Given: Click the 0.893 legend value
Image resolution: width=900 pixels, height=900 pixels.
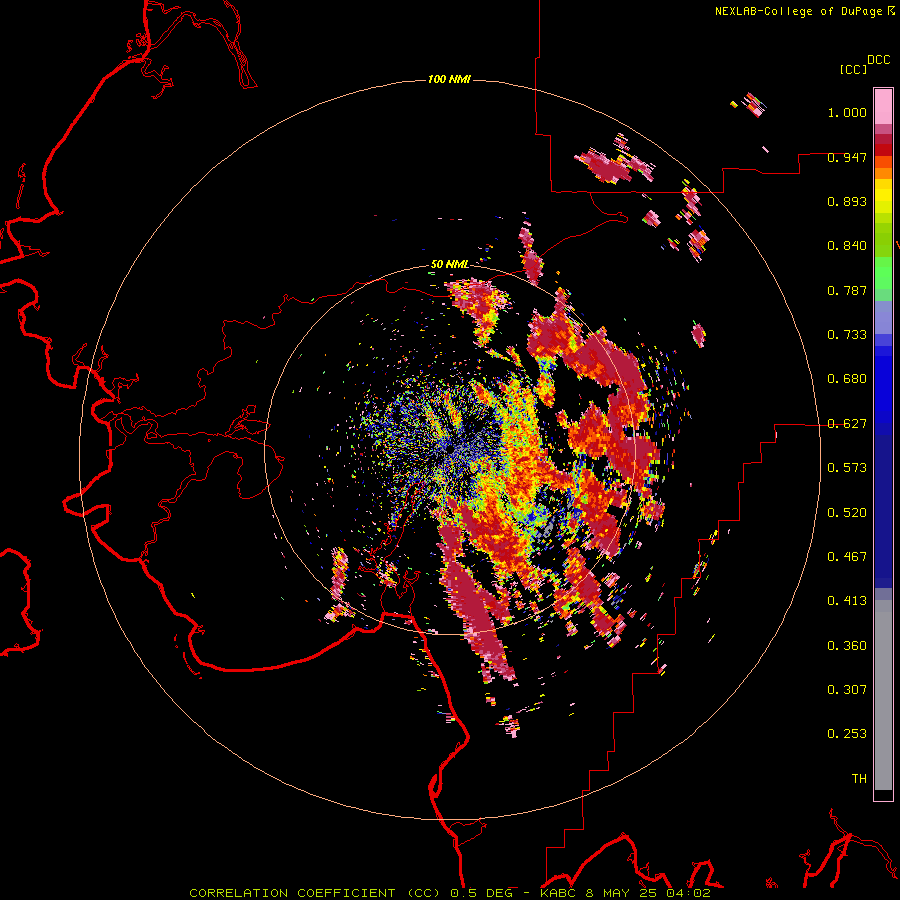Looking at the screenshot, I should pyautogui.click(x=847, y=201).
